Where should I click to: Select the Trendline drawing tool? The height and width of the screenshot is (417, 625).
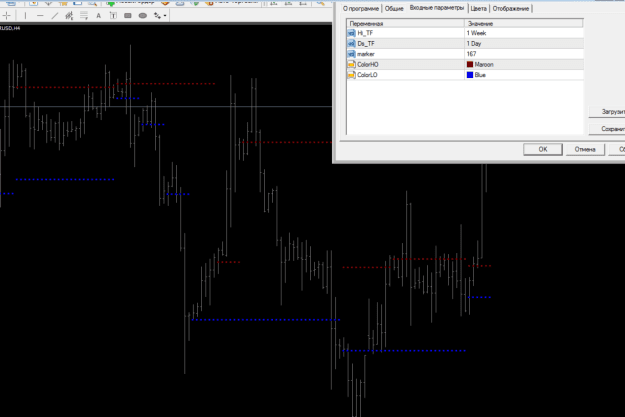[55, 16]
